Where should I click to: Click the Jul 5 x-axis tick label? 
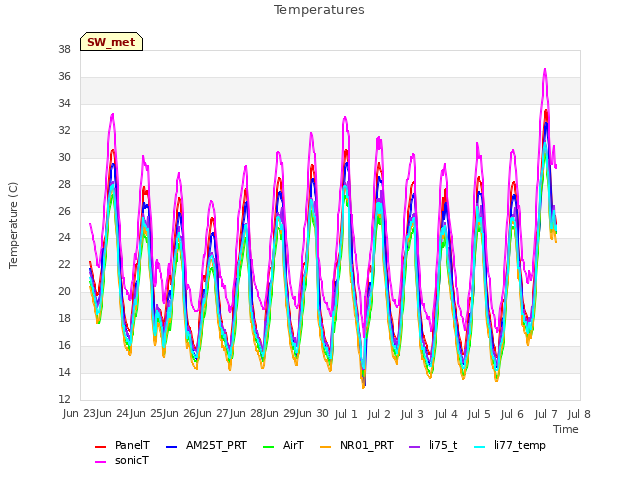[x=479, y=414]
